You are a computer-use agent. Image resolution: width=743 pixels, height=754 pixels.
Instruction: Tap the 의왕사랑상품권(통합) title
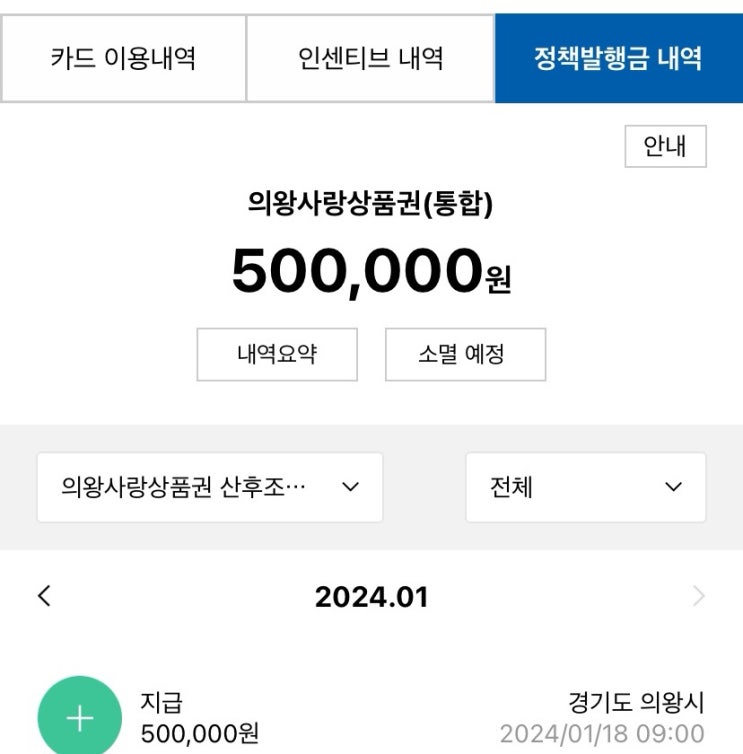click(371, 203)
